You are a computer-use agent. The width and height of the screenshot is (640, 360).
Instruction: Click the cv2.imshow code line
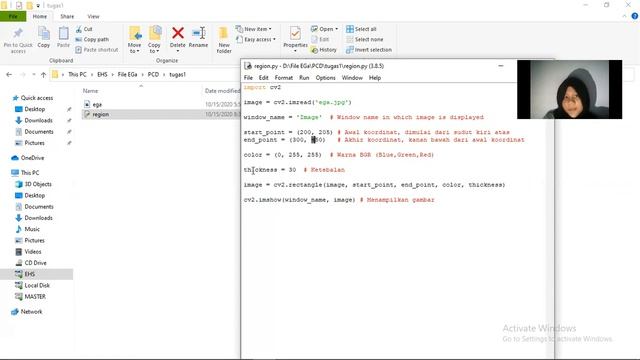[339, 200]
